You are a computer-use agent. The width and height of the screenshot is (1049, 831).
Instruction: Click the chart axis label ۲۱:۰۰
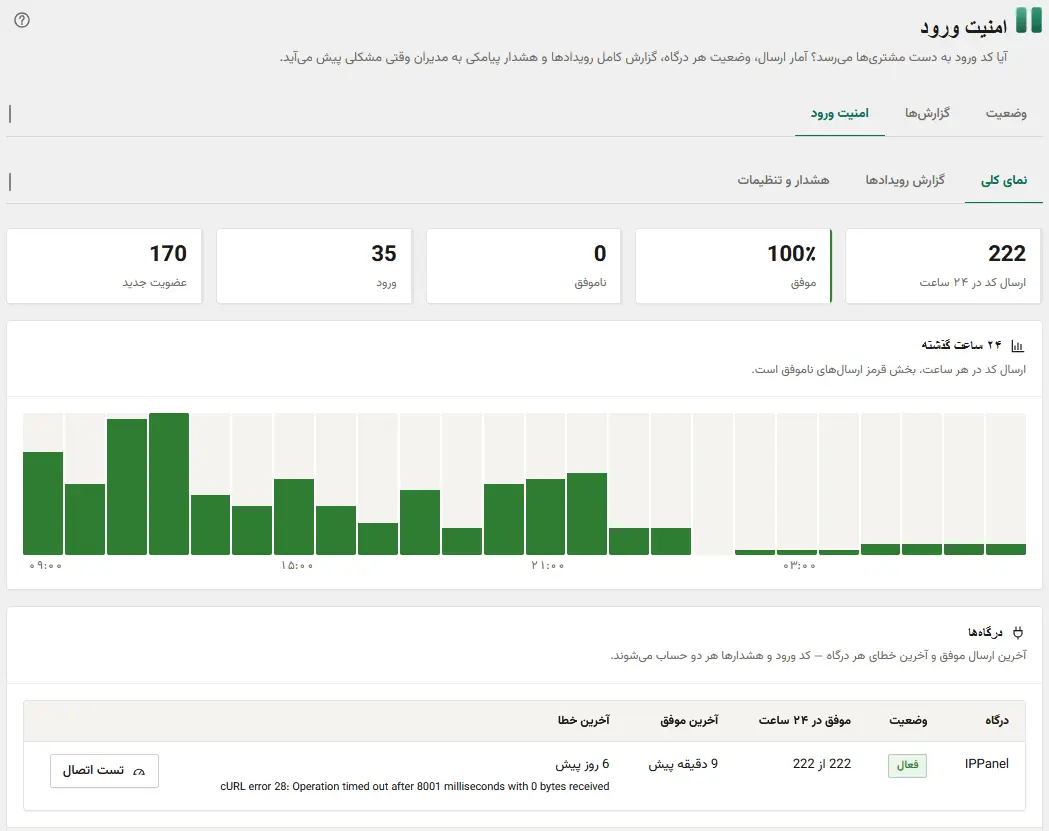[548, 566]
